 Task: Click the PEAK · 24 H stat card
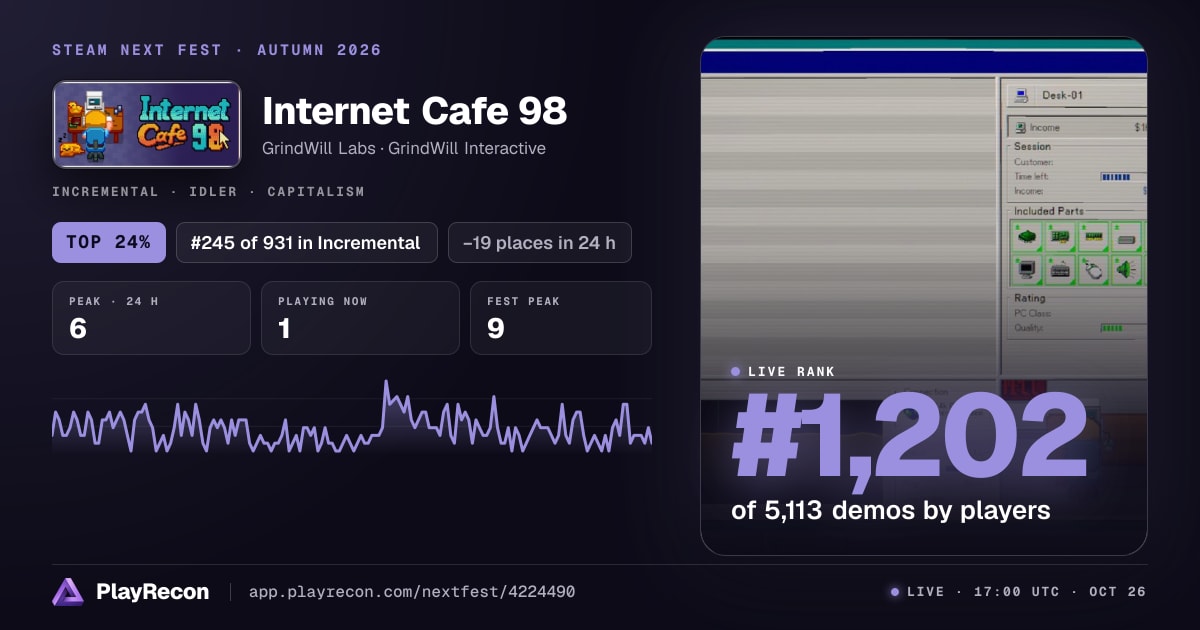[x=151, y=318]
